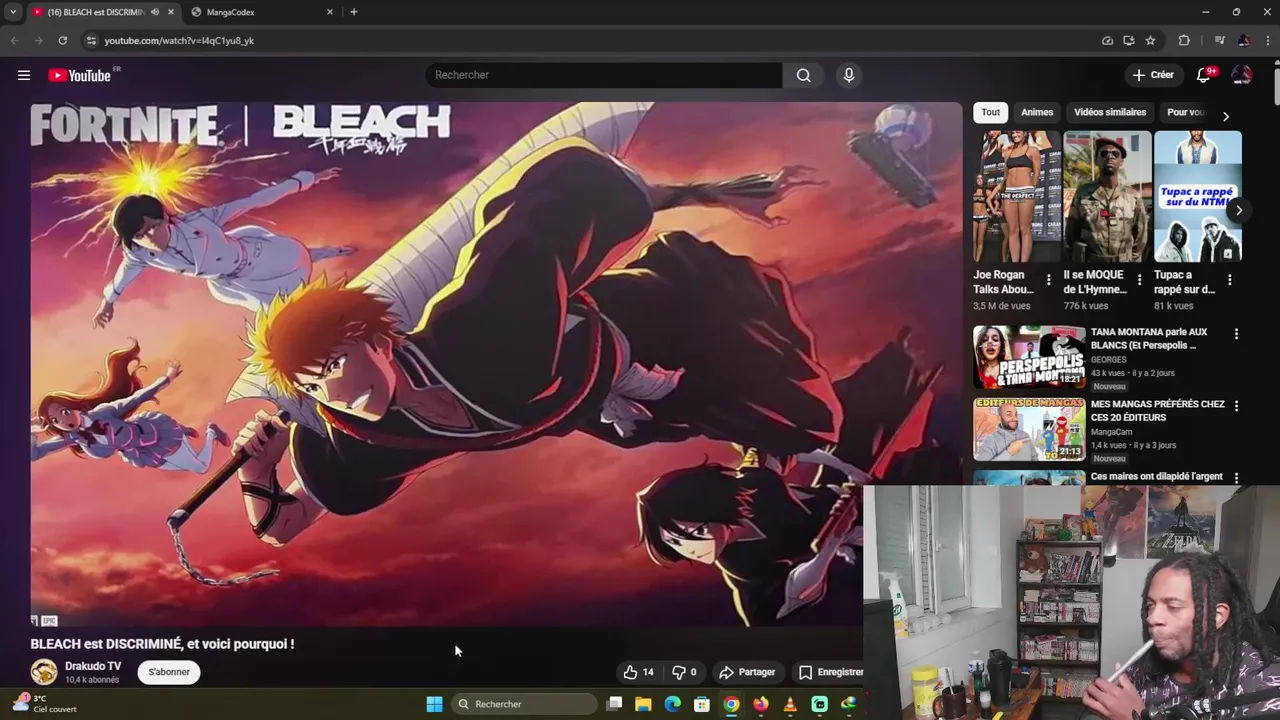Image resolution: width=1280 pixels, height=720 pixels.
Task: Open options for Ces maires ont dilapidé video
Action: pos(1236,478)
